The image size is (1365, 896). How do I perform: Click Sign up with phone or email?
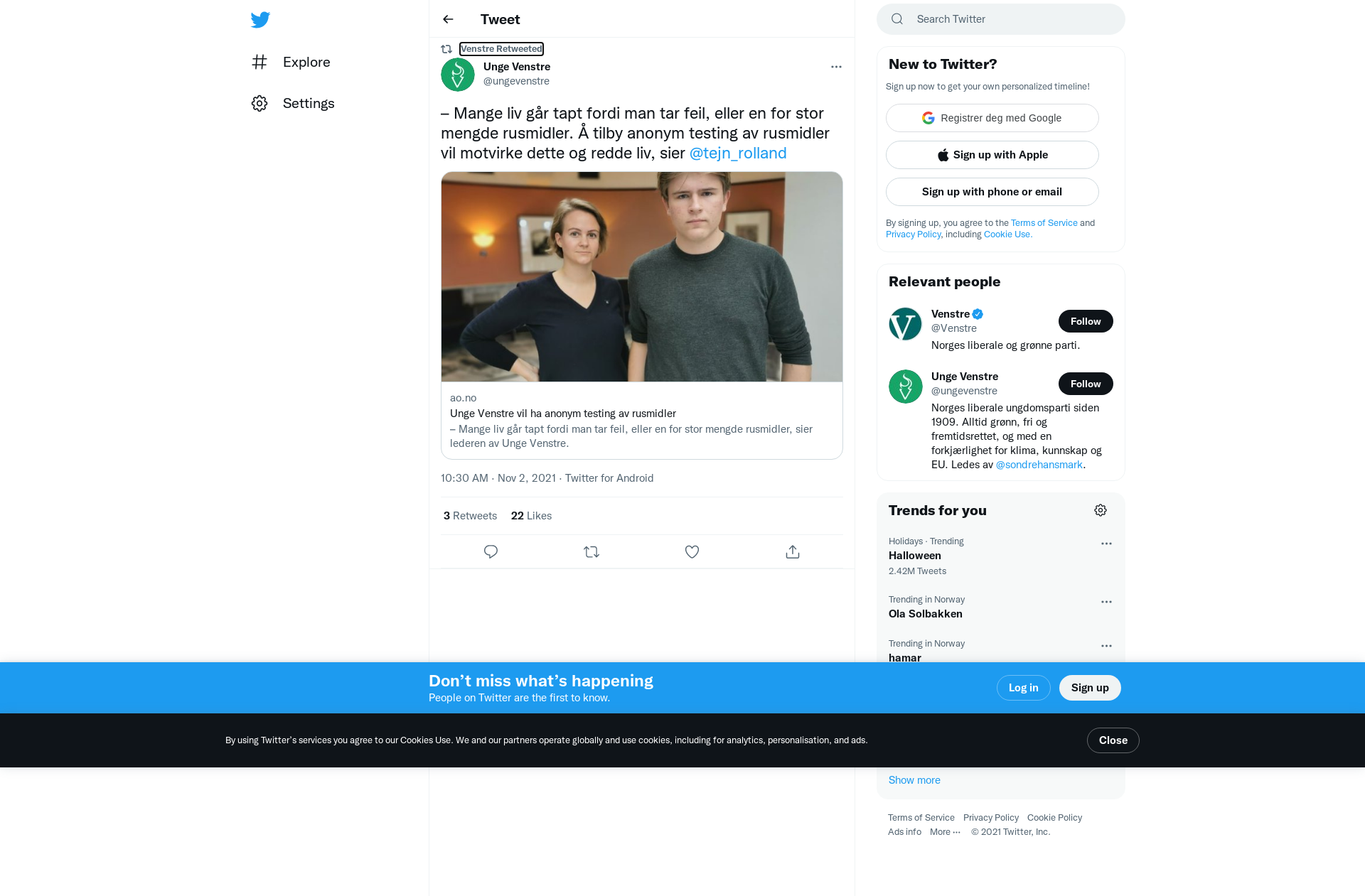[992, 192]
